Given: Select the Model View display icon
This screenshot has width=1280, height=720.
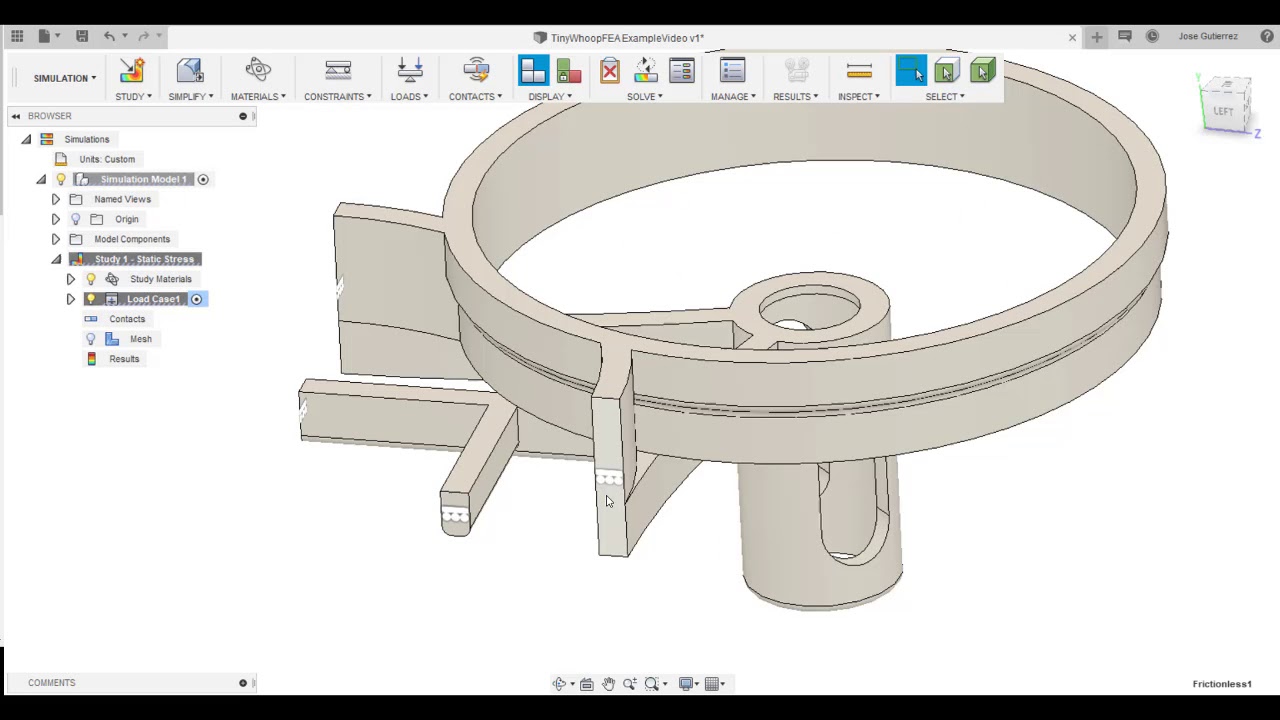Looking at the screenshot, I should (x=533, y=70).
